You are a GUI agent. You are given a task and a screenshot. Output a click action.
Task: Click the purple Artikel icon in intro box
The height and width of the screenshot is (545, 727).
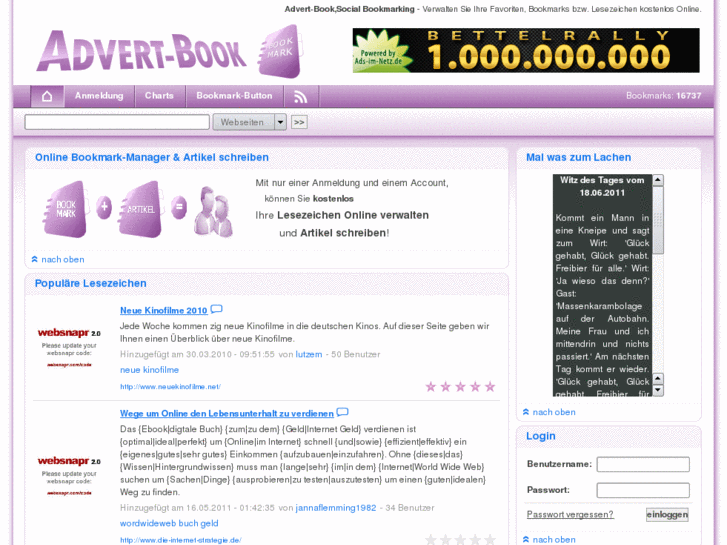point(141,209)
